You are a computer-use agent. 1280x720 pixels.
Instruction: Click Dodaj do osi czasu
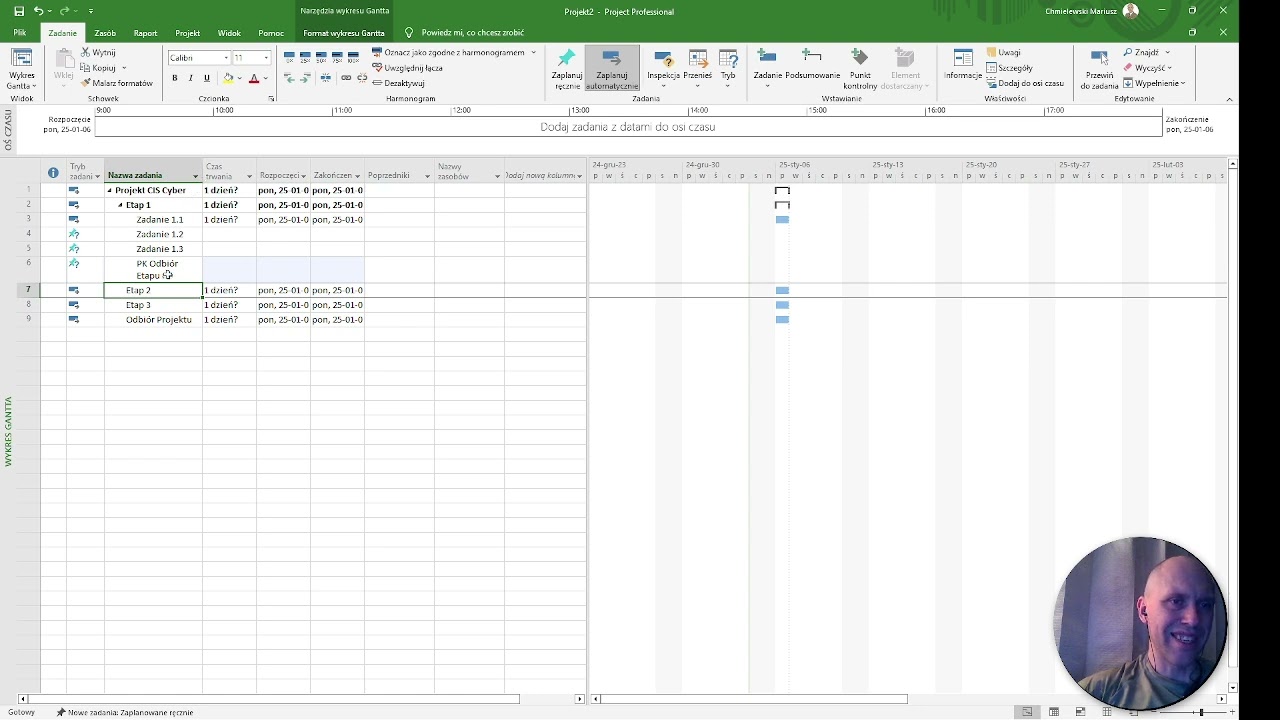click(1025, 83)
